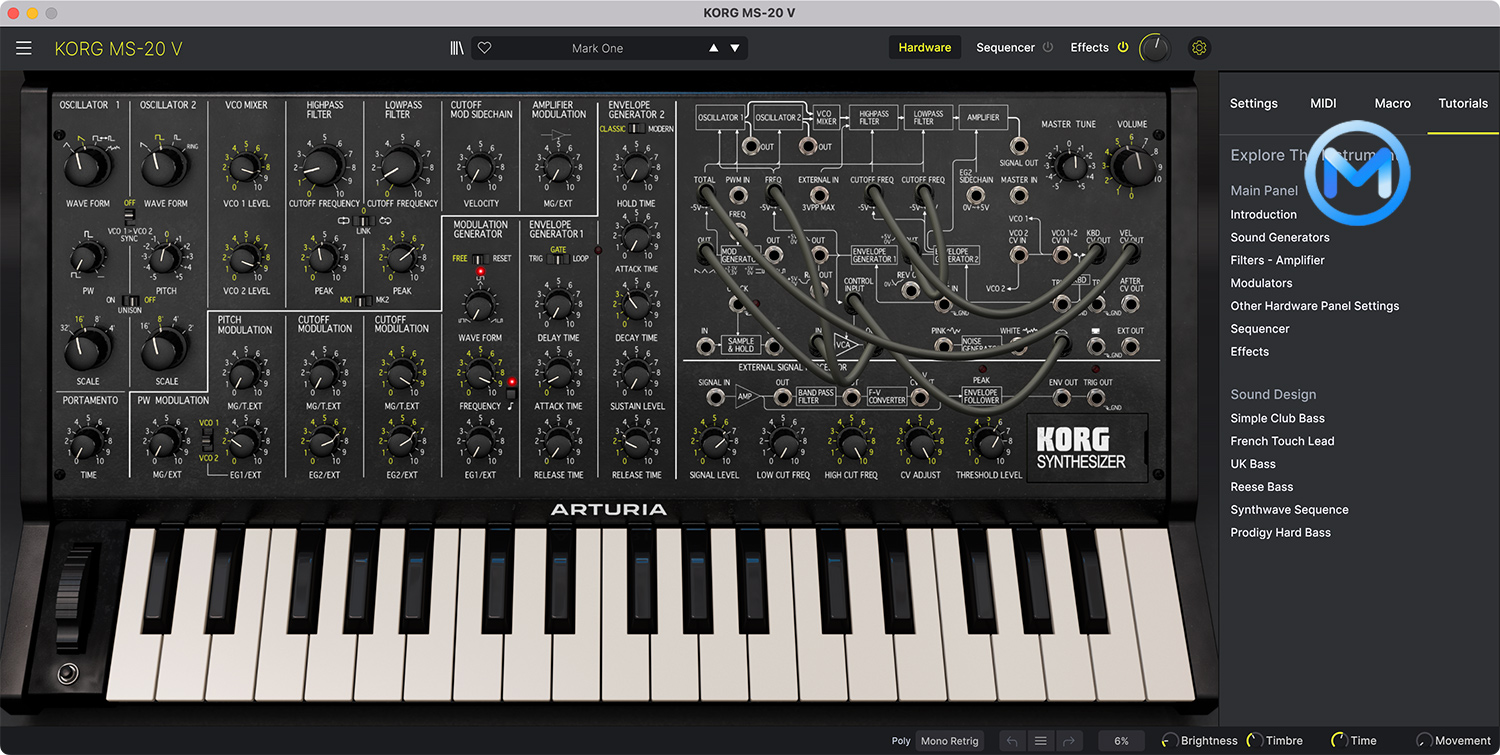Image resolution: width=1500 pixels, height=755 pixels.
Task: Click the Threshold Level knob
Action: (x=988, y=443)
